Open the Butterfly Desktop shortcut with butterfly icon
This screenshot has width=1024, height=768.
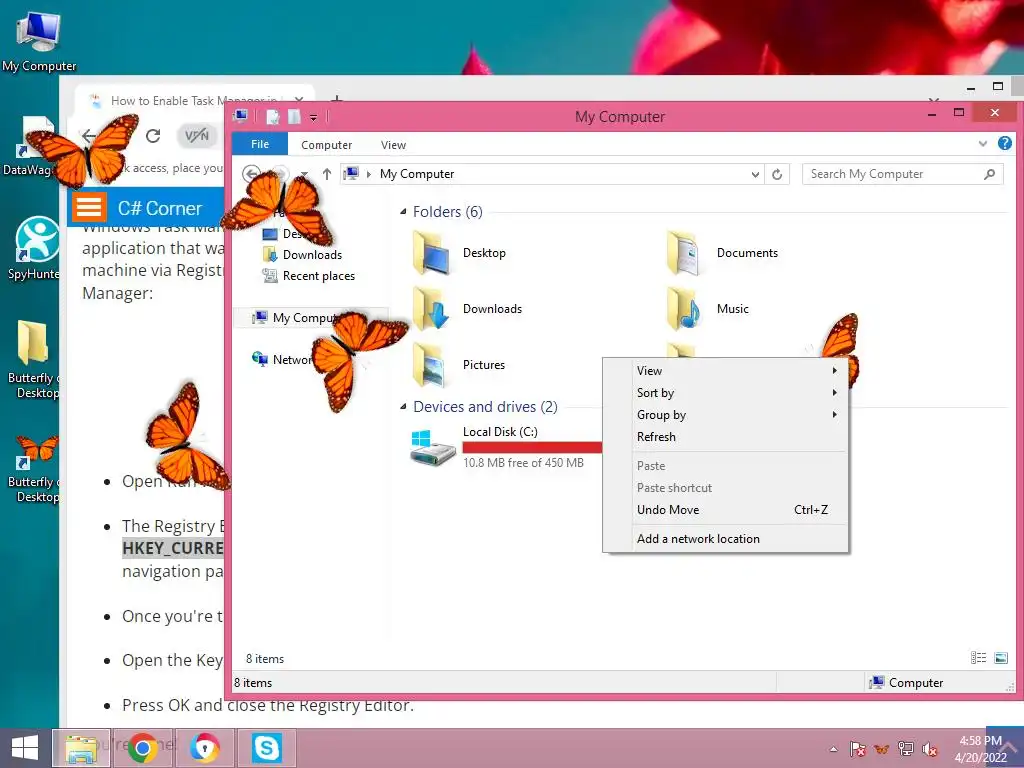pyautogui.click(x=33, y=469)
